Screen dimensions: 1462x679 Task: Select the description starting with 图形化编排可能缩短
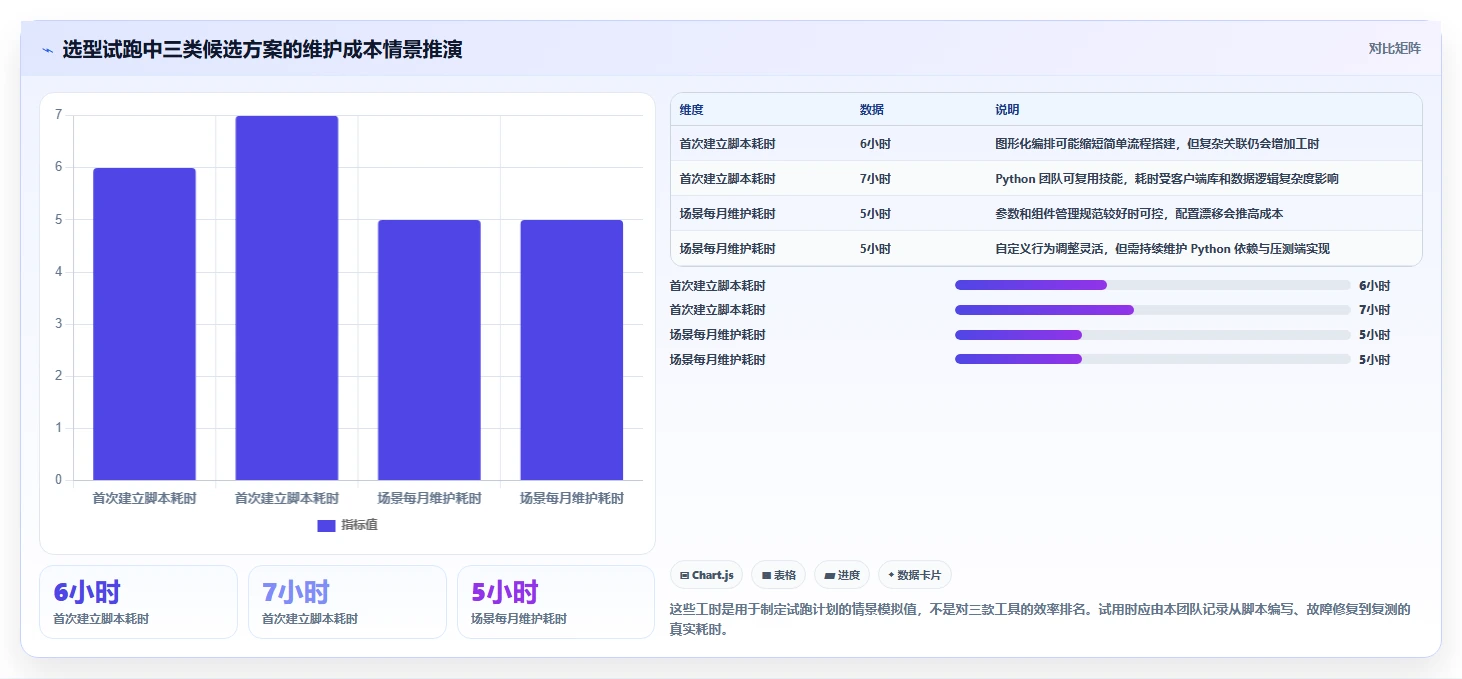1157,144
